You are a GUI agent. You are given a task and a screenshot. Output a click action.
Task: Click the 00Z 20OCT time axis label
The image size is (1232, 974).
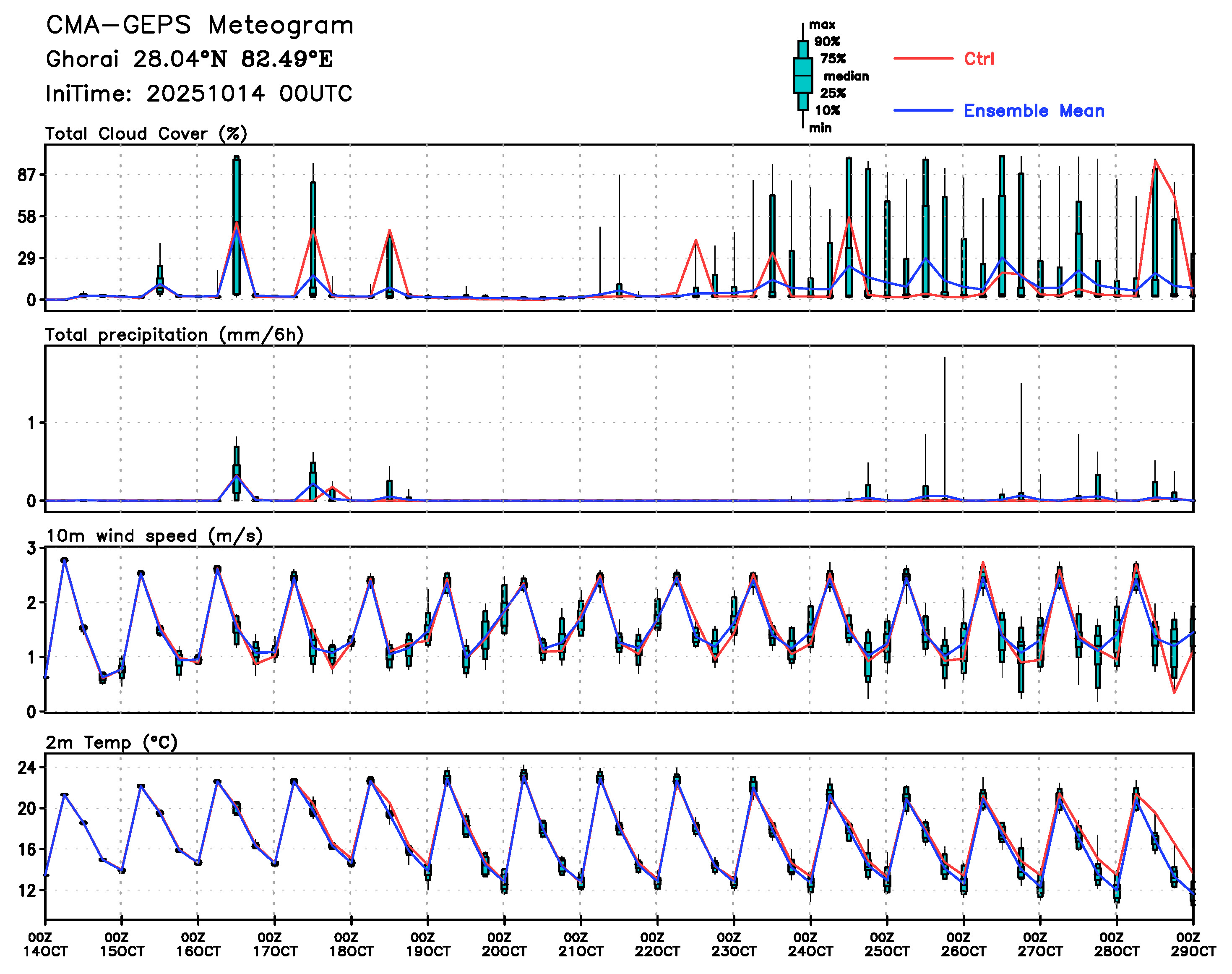point(504,944)
